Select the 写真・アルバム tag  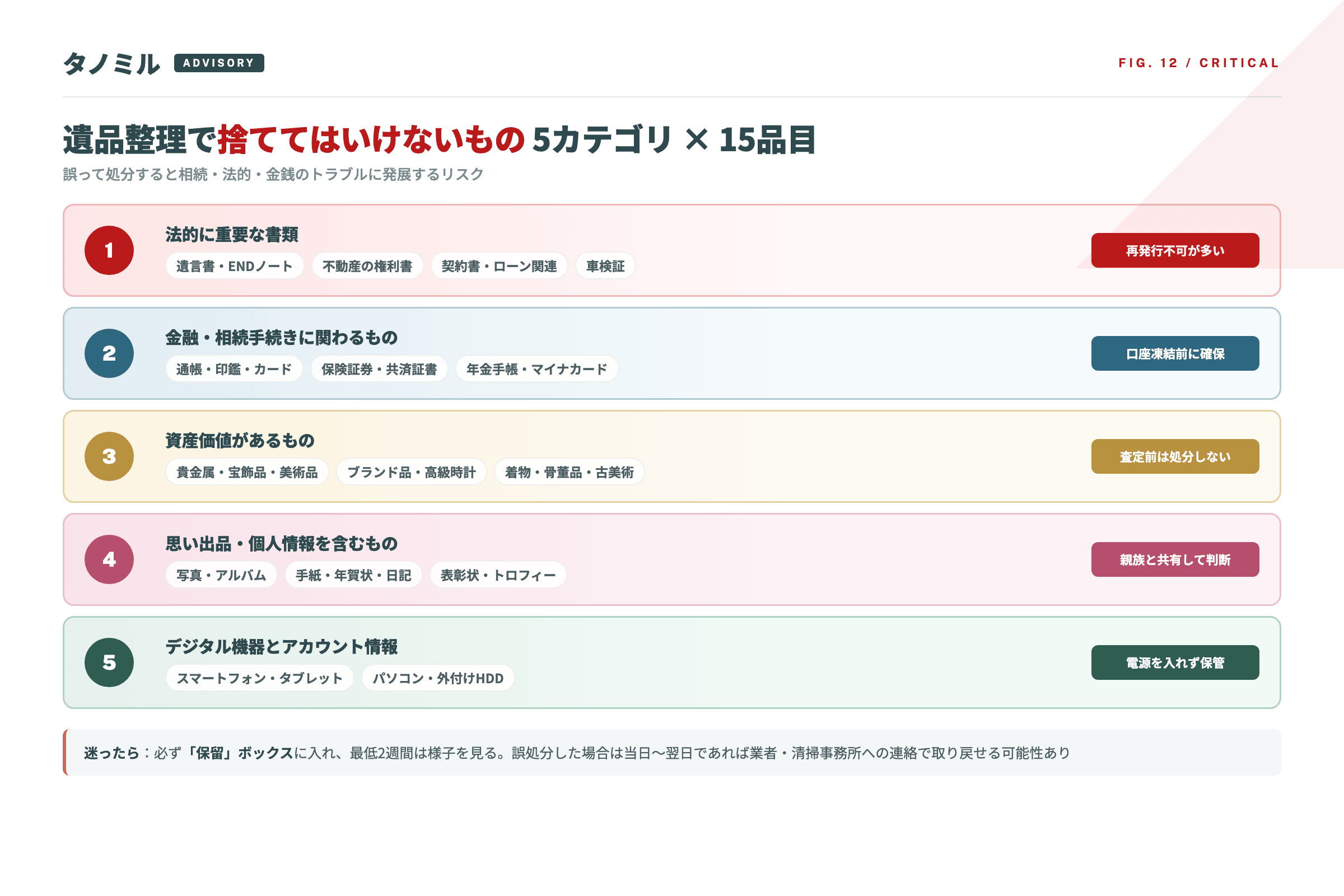[221, 575]
